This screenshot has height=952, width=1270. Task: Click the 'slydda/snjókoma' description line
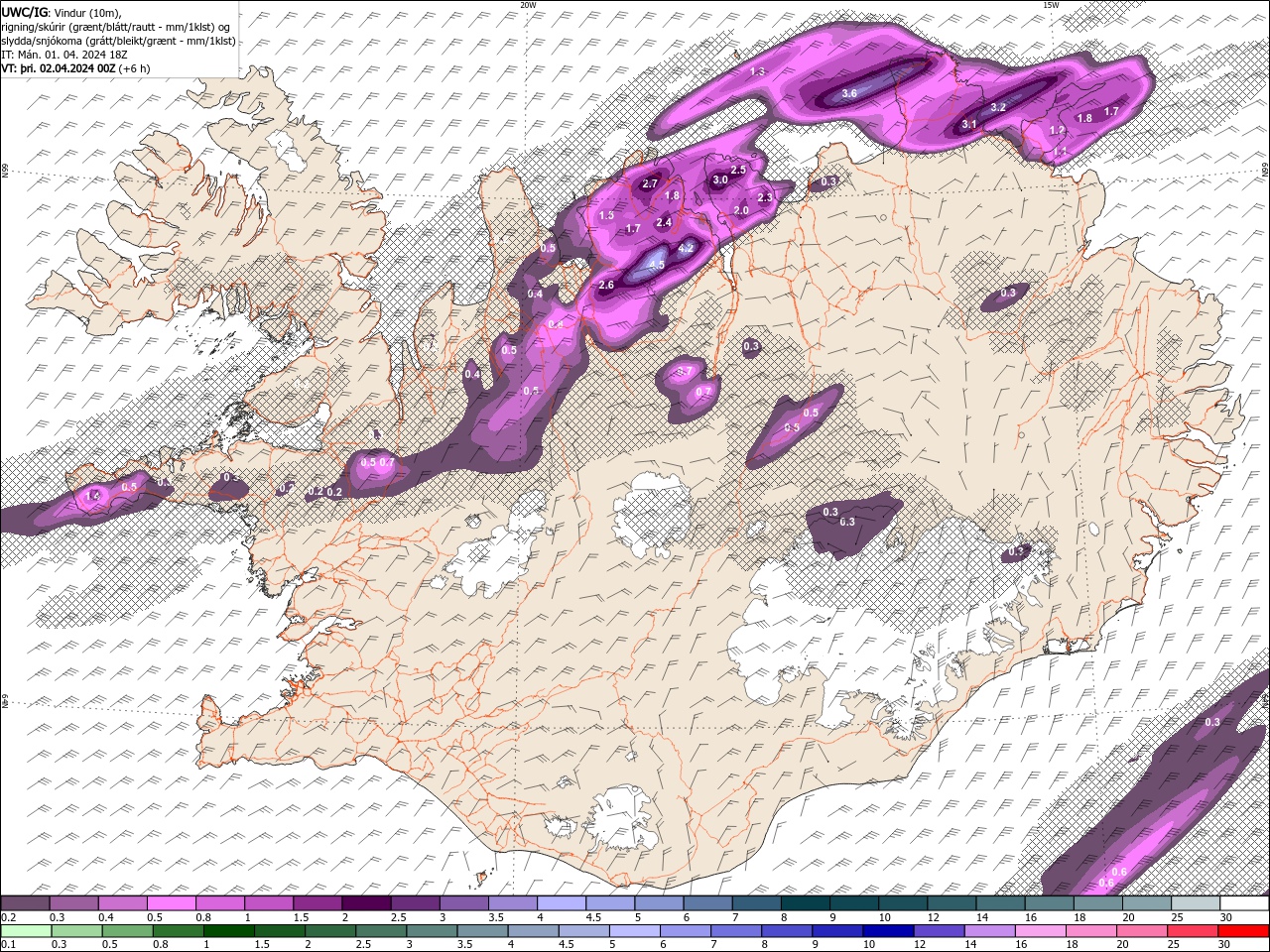[118, 41]
